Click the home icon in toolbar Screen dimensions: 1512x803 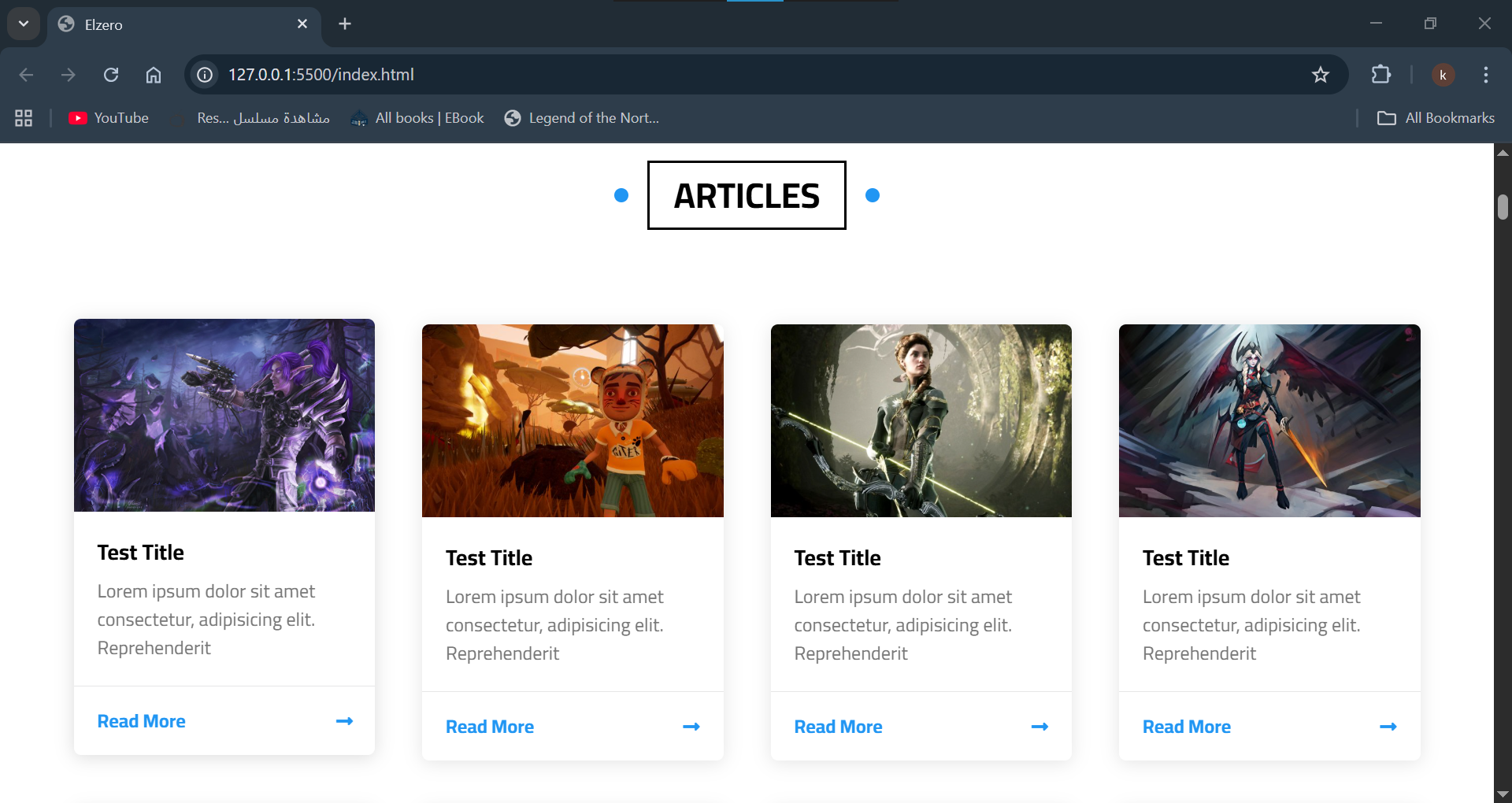154,75
